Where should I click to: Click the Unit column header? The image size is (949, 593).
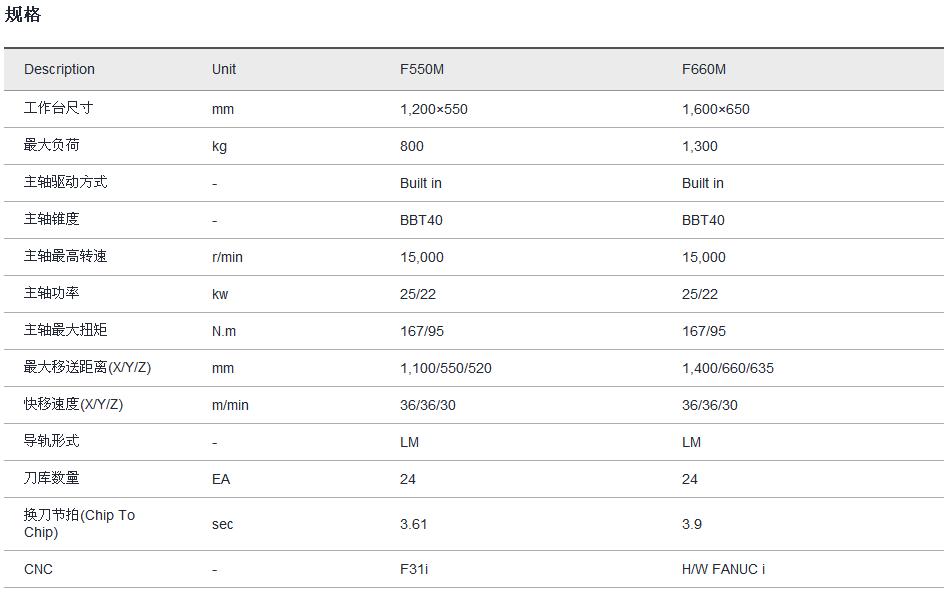pyautogui.click(x=224, y=69)
